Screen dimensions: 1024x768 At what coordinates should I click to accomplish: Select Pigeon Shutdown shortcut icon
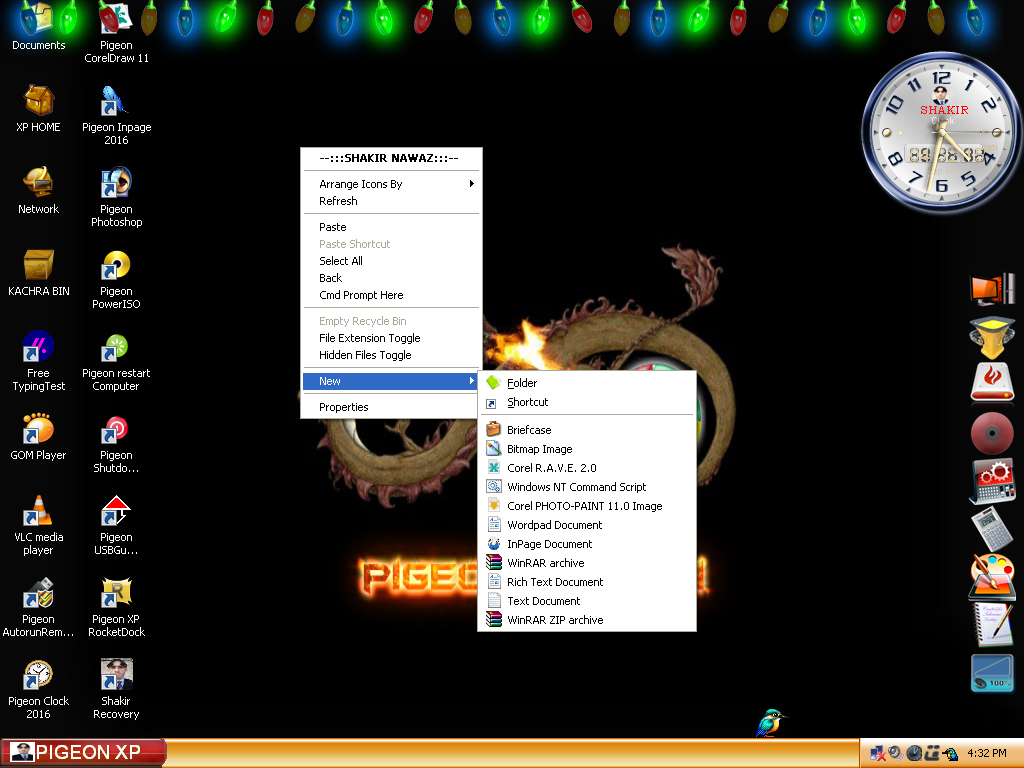(116, 443)
